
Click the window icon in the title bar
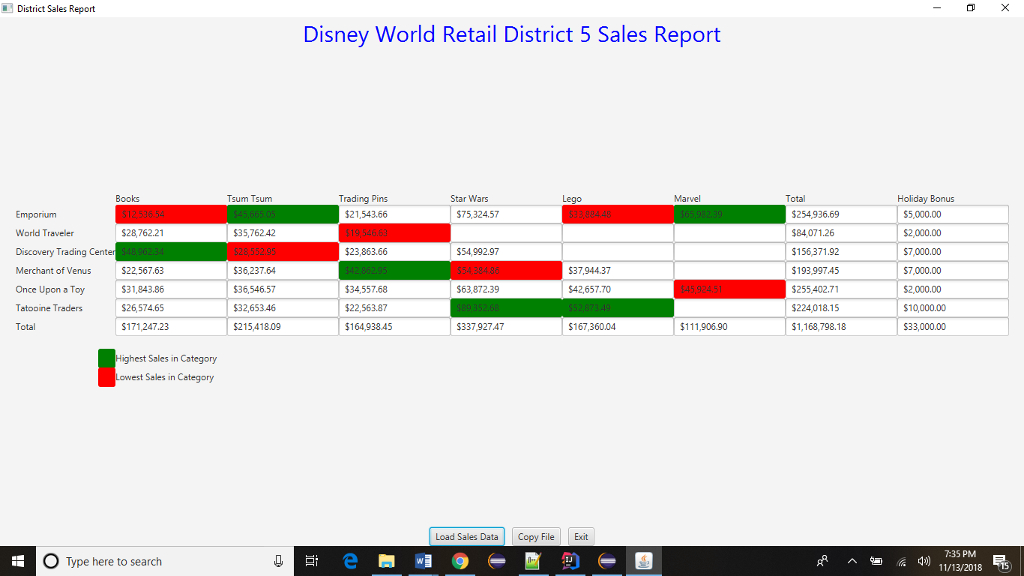[7, 8]
